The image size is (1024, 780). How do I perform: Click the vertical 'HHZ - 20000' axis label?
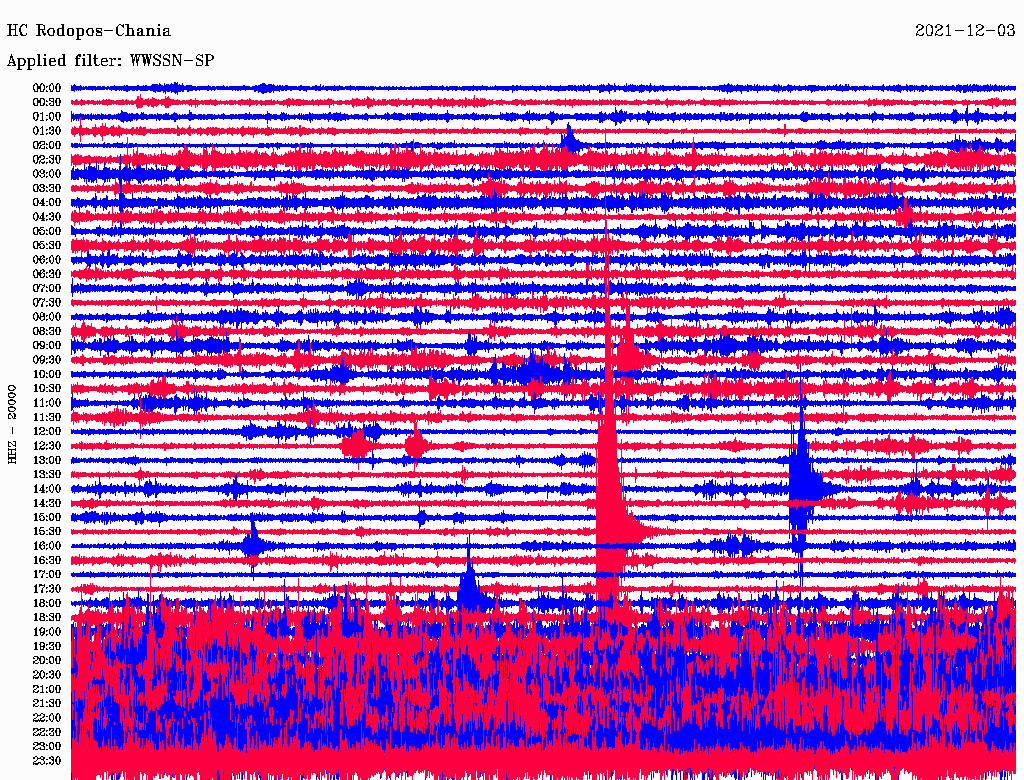[12, 424]
